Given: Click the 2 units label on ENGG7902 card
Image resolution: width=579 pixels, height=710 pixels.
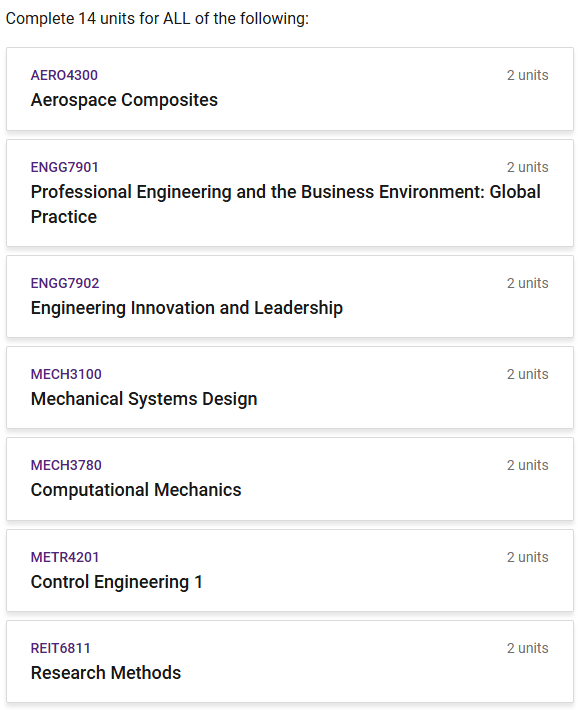Looking at the screenshot, I should (x=527, y=283).
